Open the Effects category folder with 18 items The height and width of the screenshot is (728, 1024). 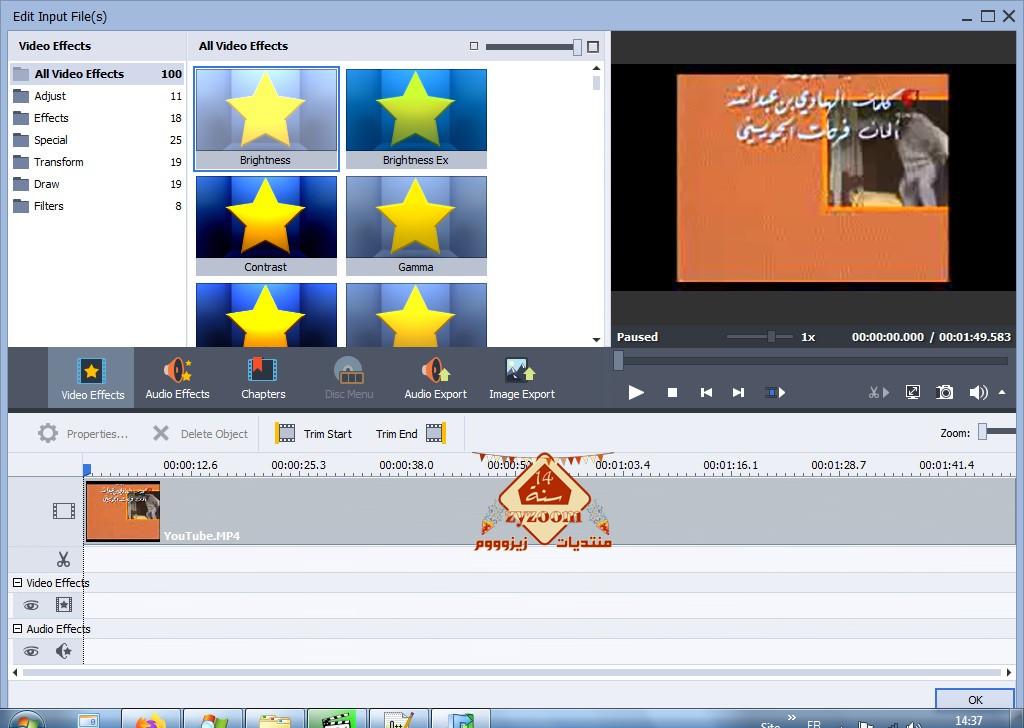[97, 118]
